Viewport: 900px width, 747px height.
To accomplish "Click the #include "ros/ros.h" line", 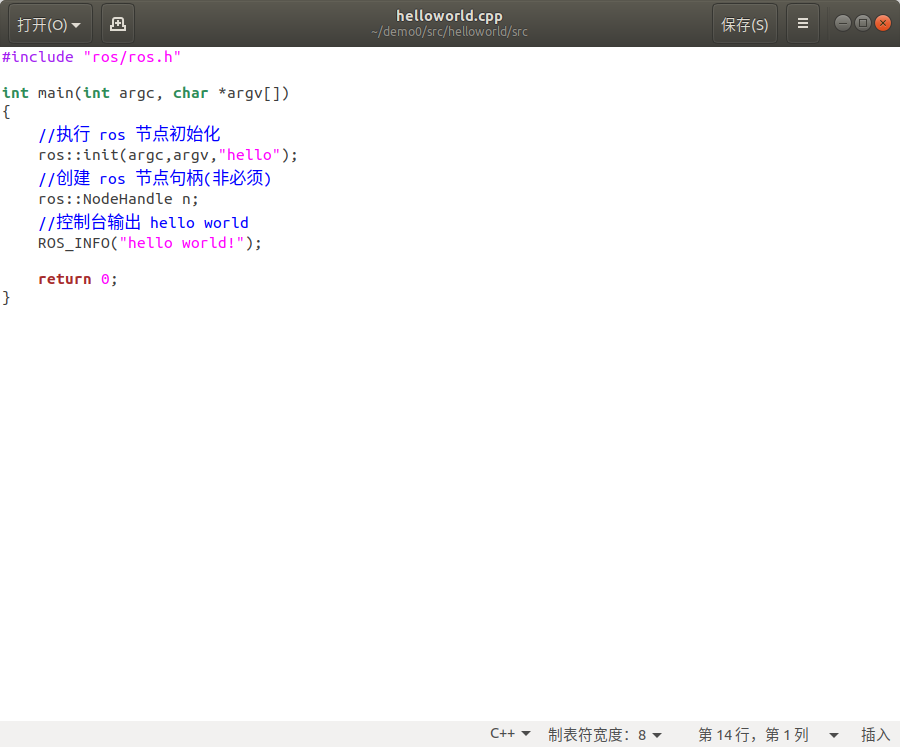I will coord(90,57).
